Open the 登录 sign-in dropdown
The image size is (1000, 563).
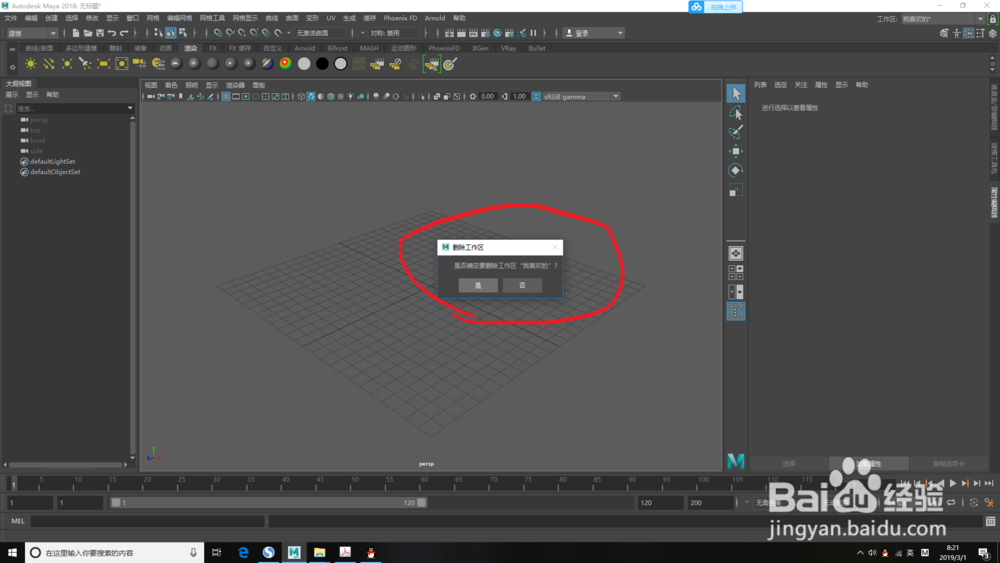click(x=594, y=33)
